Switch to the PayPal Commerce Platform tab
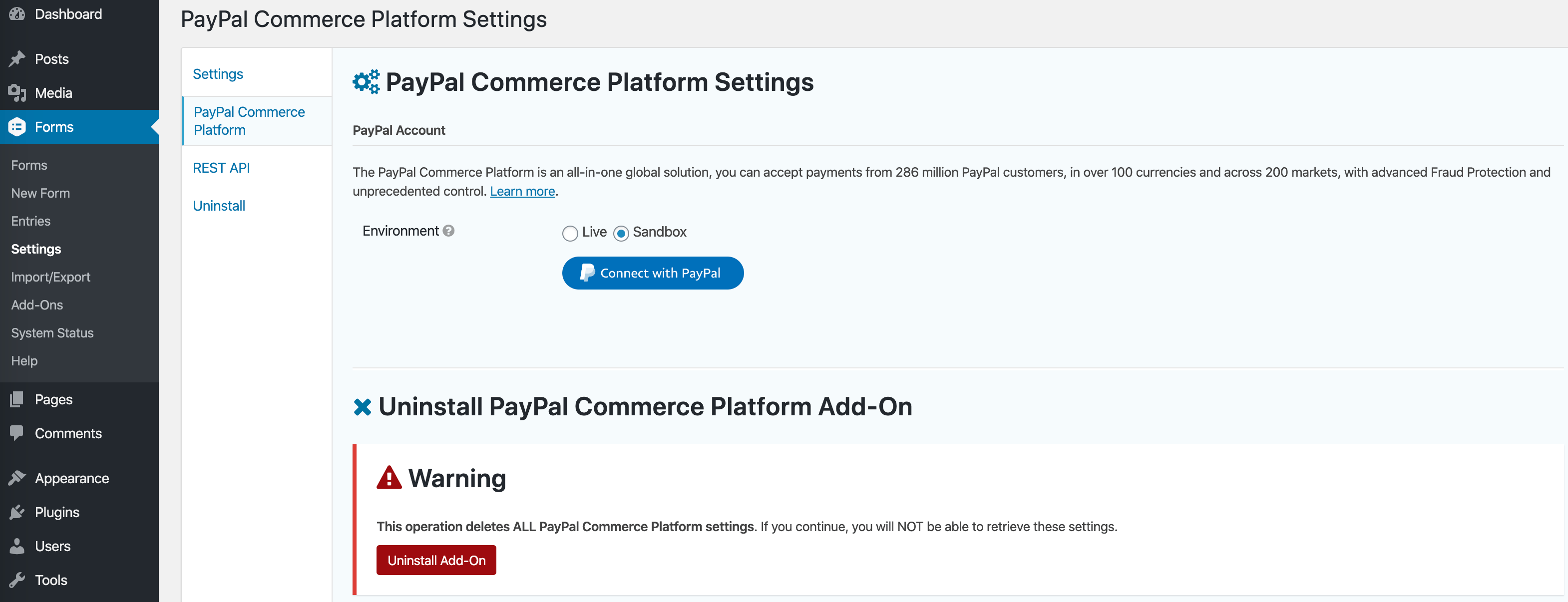The width and height of the screenshot is (1568, 602). pyautogui.click(x=256, y=120)
